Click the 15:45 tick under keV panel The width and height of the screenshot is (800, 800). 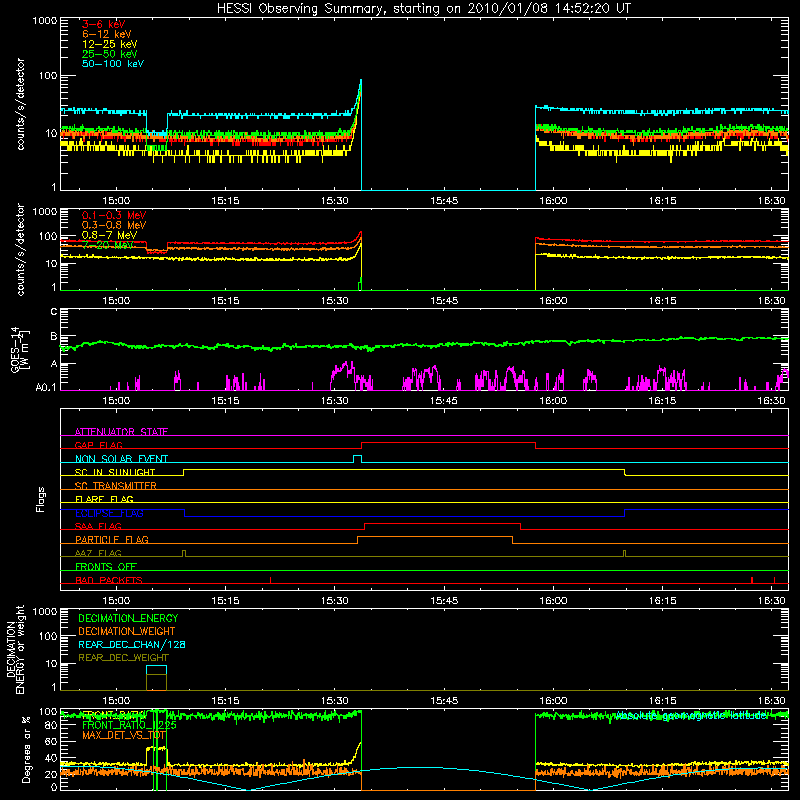click(444, 201)
